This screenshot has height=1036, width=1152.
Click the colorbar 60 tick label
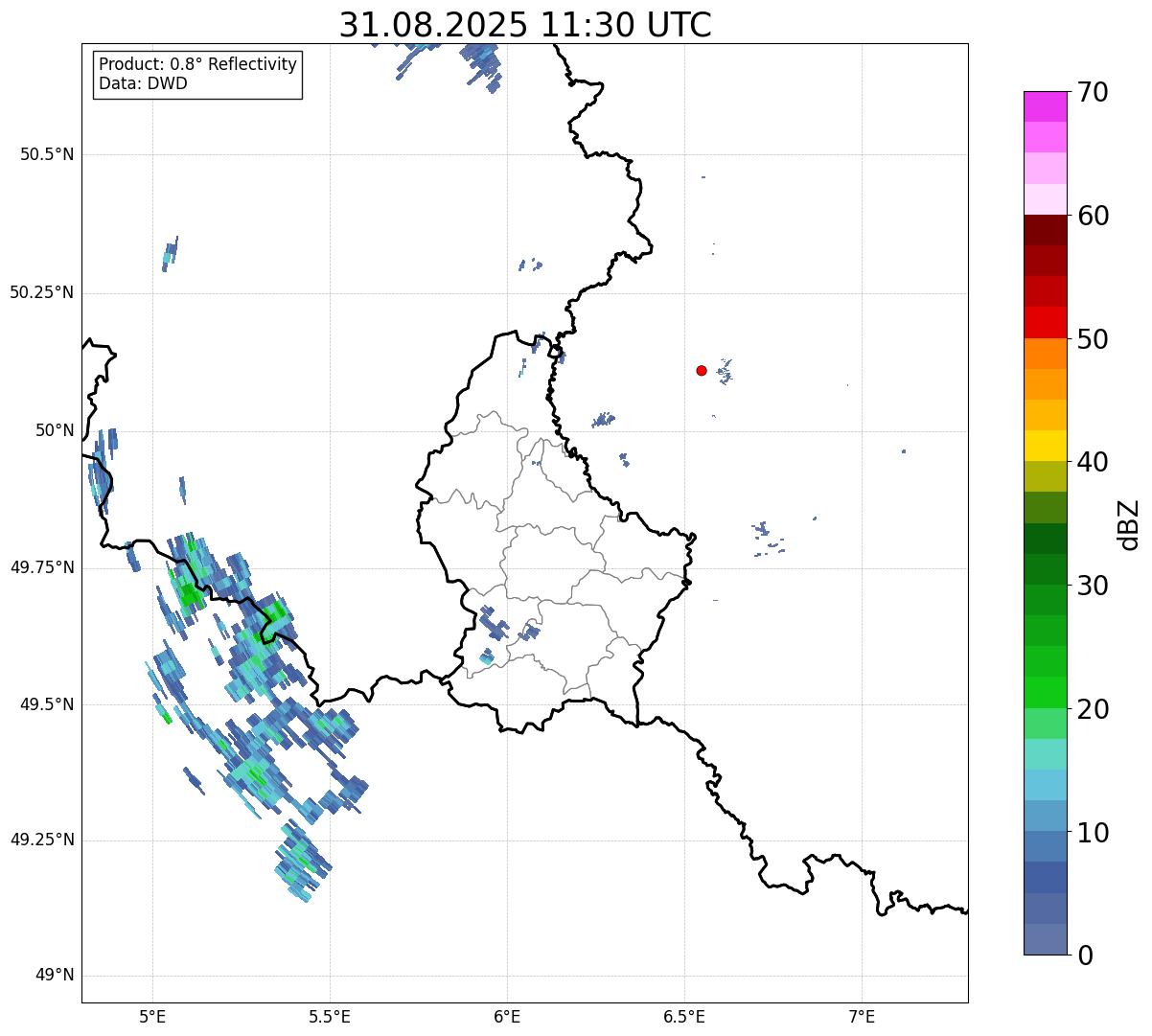[x=1093, y=216]
